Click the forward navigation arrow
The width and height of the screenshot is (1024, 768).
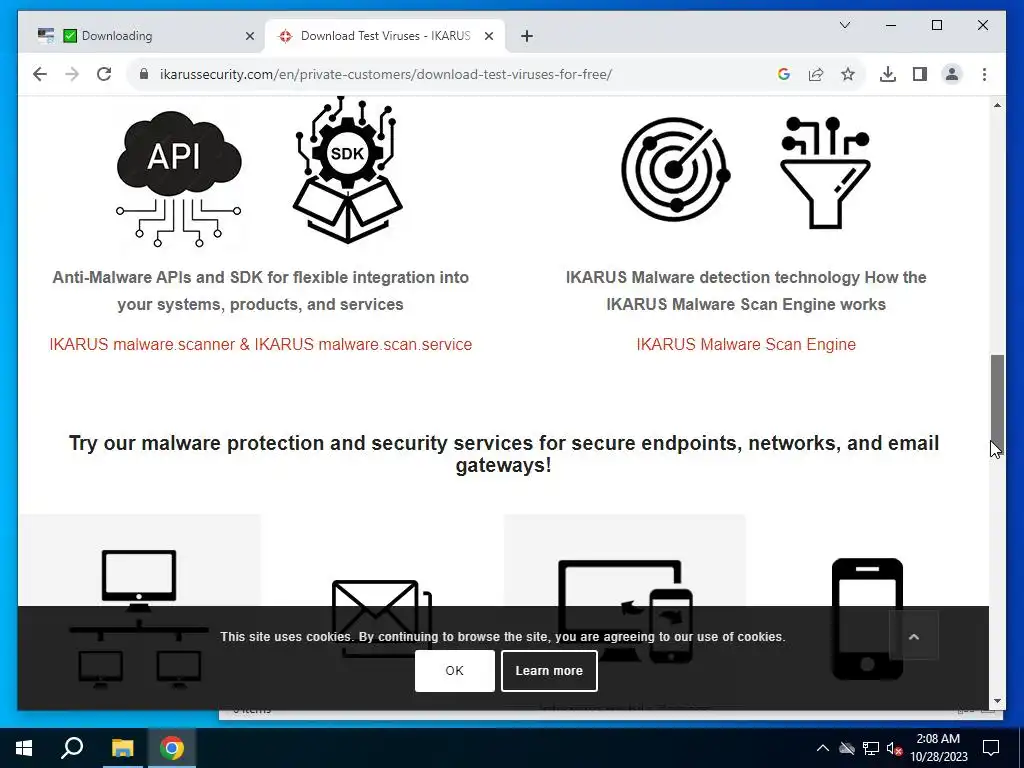(72, 74)
